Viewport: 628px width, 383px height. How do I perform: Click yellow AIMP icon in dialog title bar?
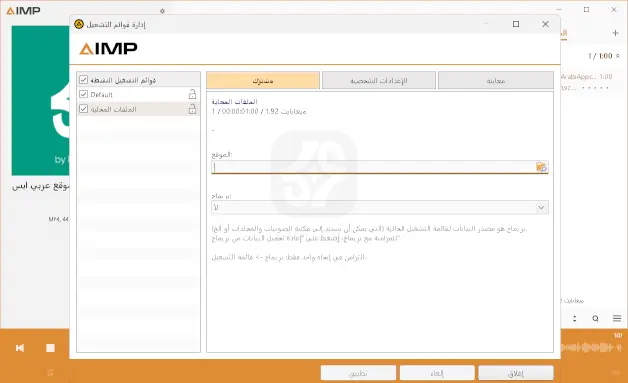[x=79, y=24]
